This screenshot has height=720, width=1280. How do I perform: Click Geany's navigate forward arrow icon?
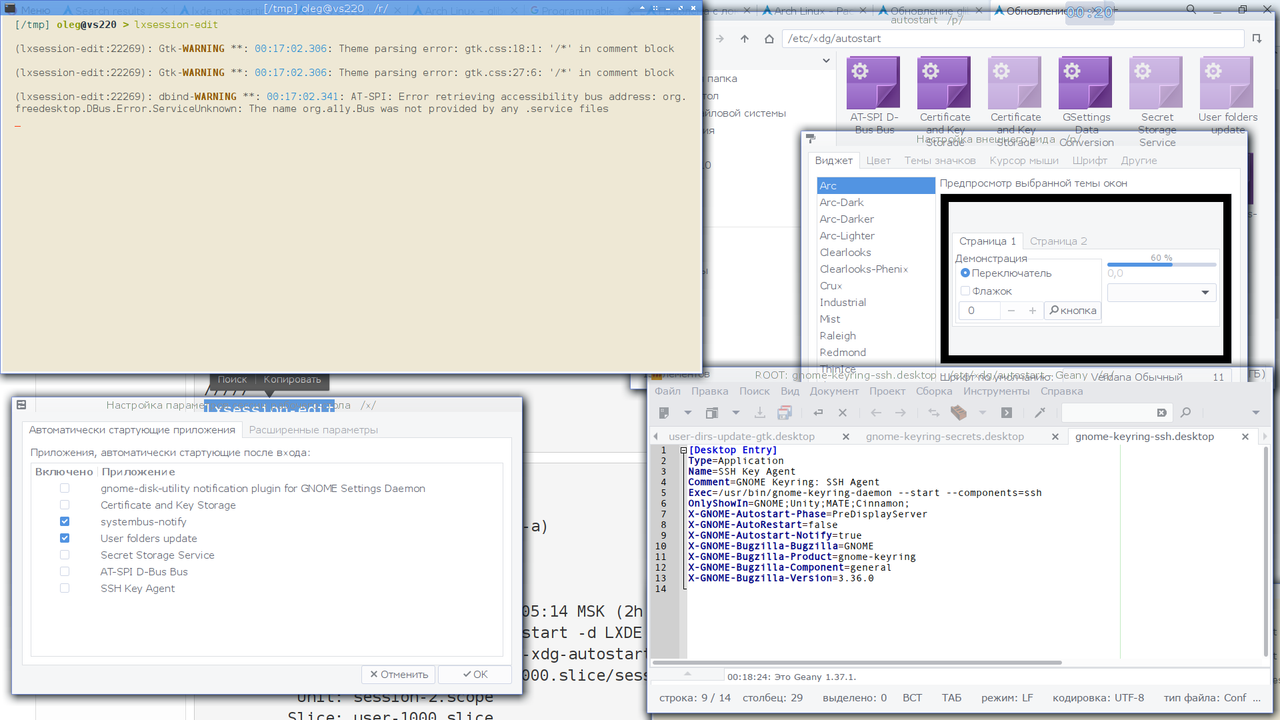[900, 412]
